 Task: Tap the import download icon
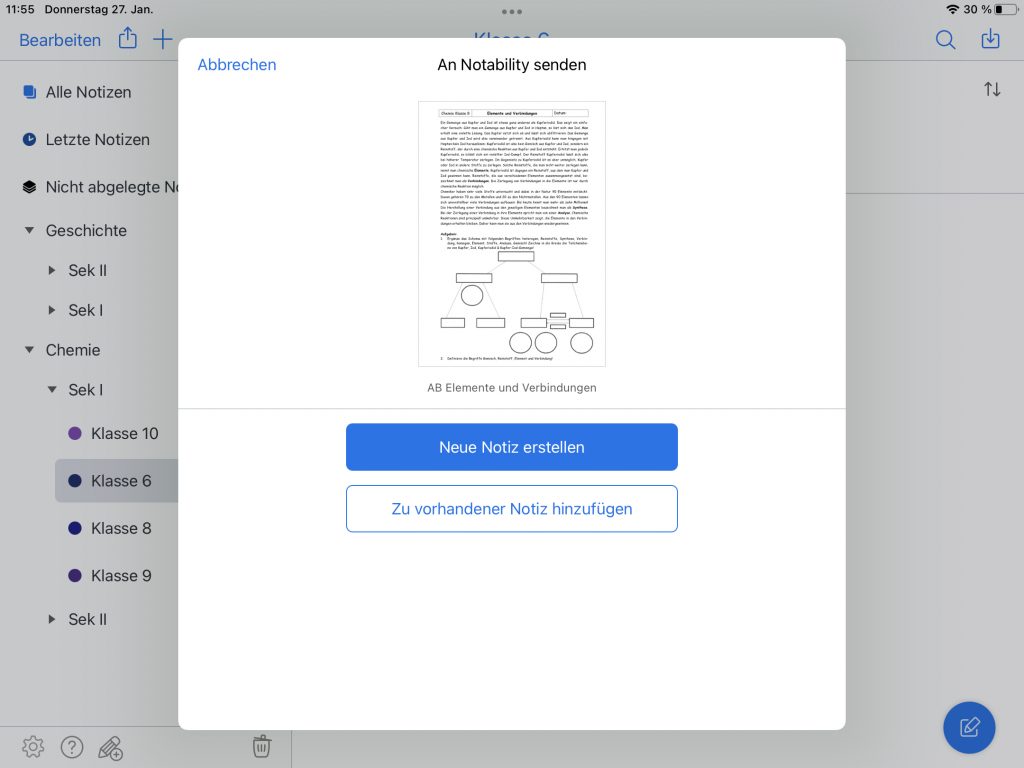(x=990, y=40)
